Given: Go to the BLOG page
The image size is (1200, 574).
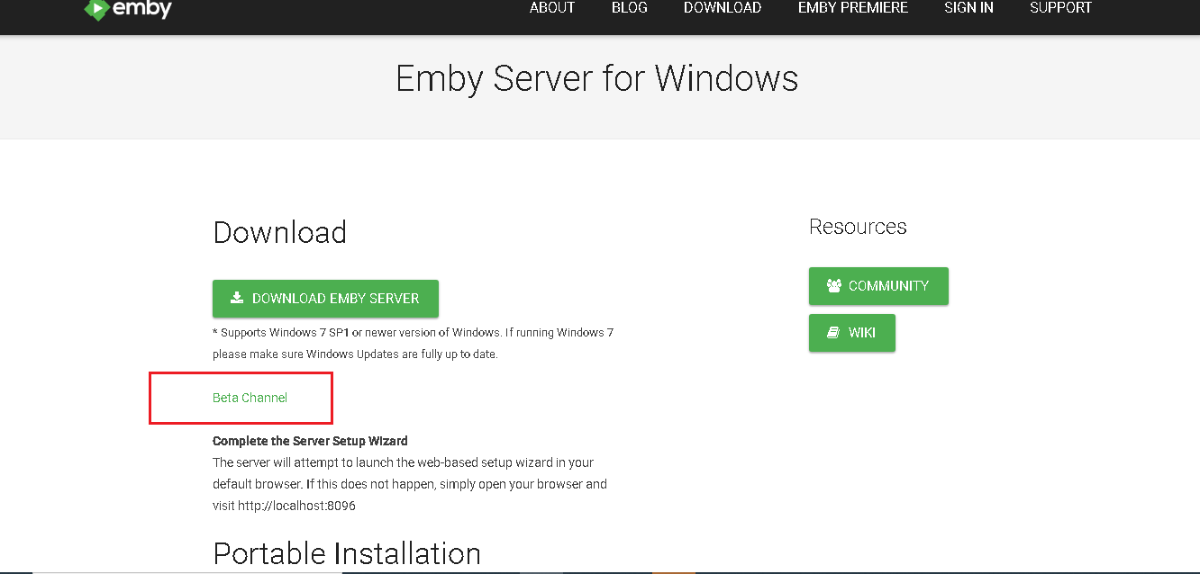Looking at the screenshot, I should pyautogui.click(x=630, y=8).
